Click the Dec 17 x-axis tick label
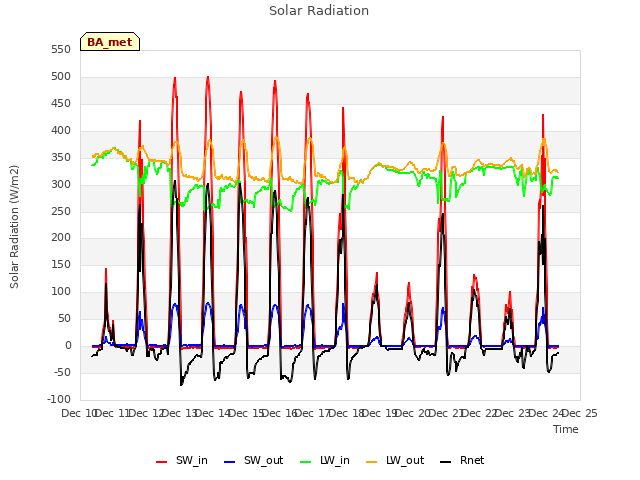 point(313,413)
